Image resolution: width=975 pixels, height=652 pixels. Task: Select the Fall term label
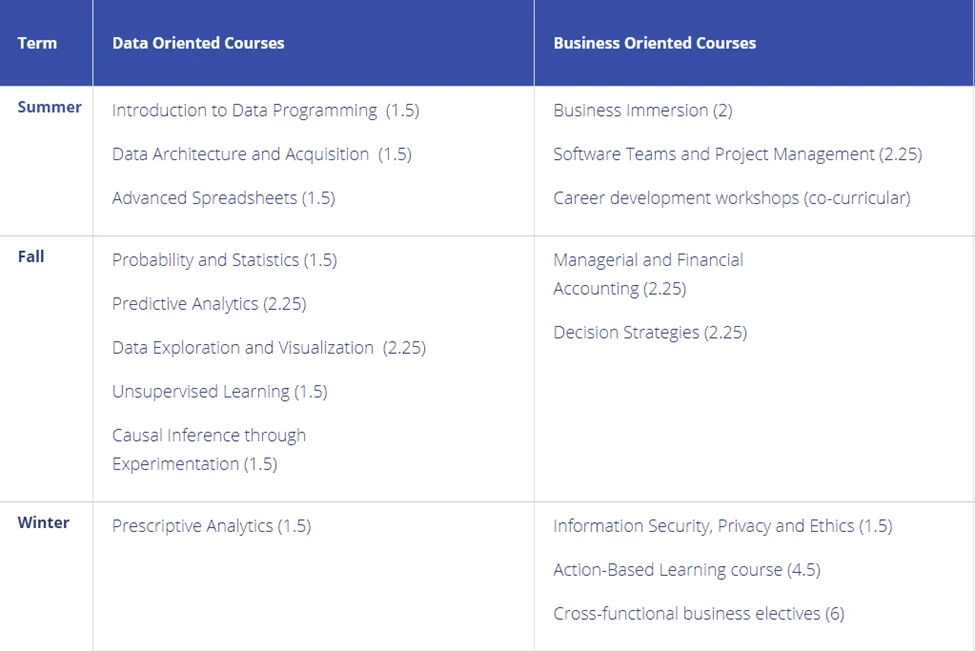(31, 256)
